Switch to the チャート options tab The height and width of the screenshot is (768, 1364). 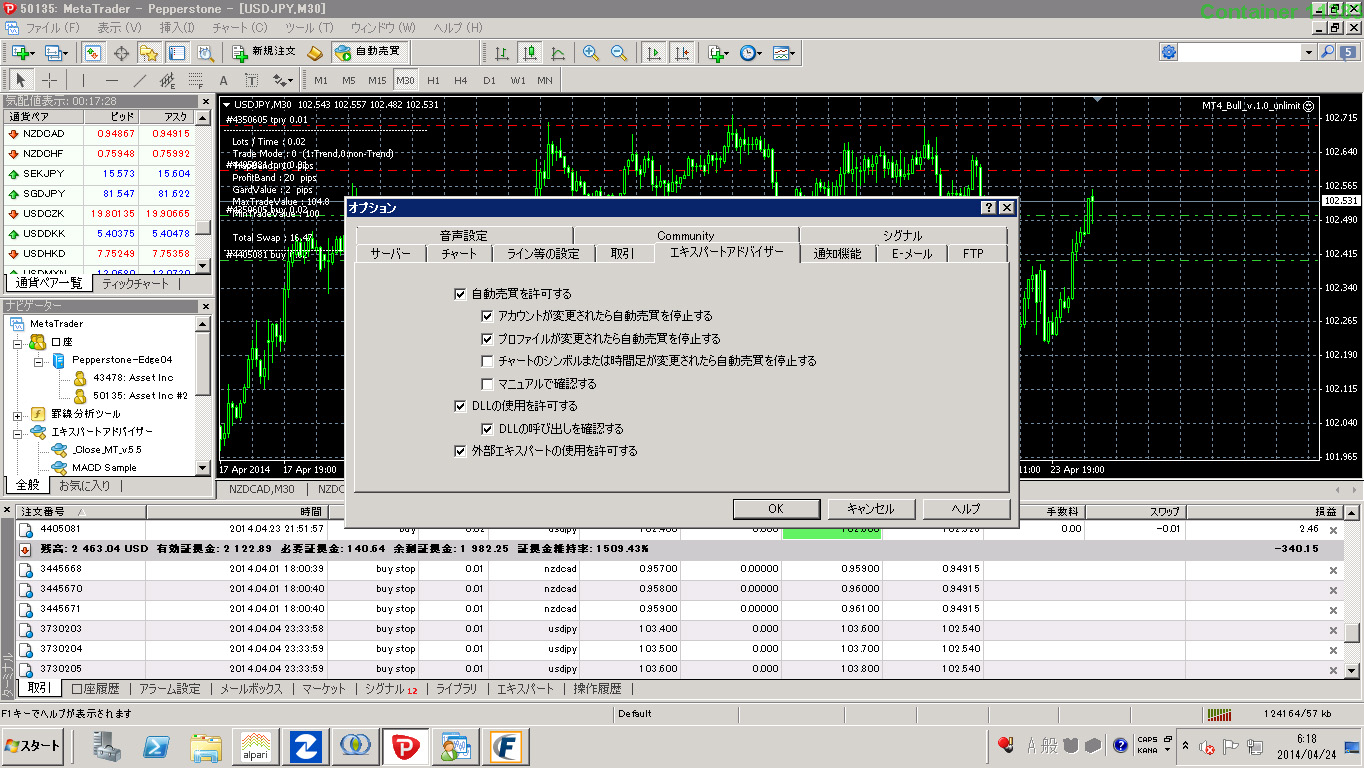coord(459,254)
